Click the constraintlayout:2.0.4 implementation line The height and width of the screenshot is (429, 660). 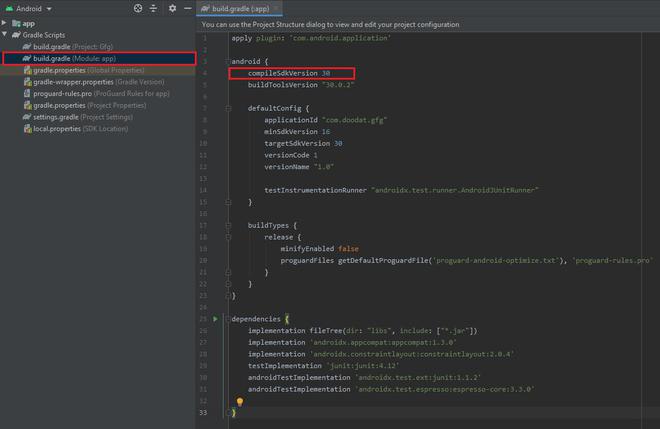pyautogui.click(x=381, y=354)
